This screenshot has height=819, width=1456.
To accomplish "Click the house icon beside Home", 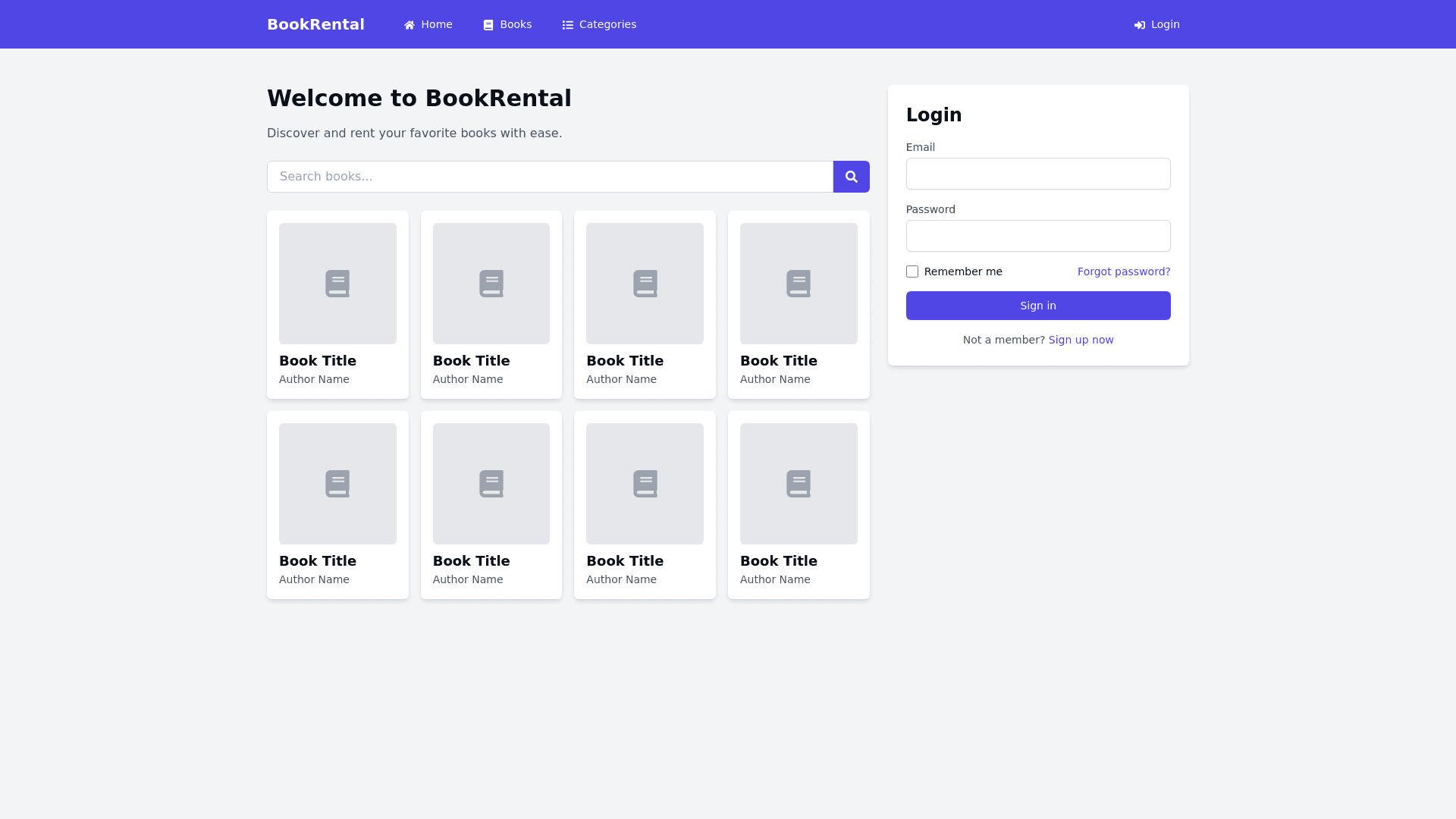I will 409,25.
